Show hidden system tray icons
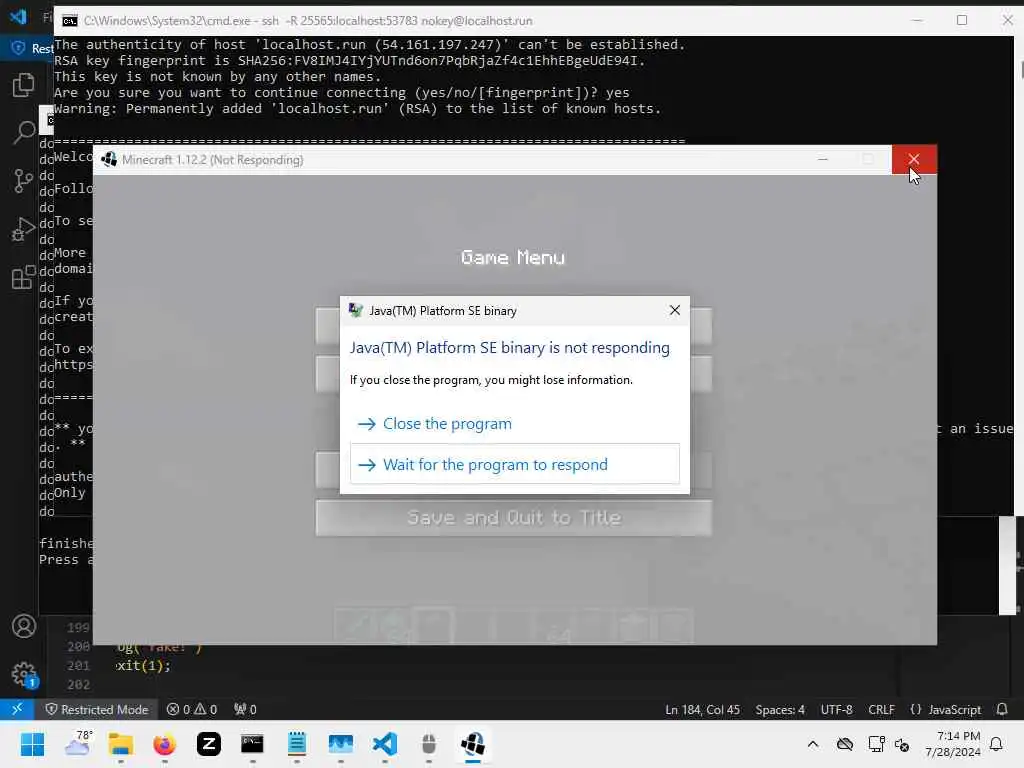The width and height of the screenshot is (1024, 768). (812, 744)
